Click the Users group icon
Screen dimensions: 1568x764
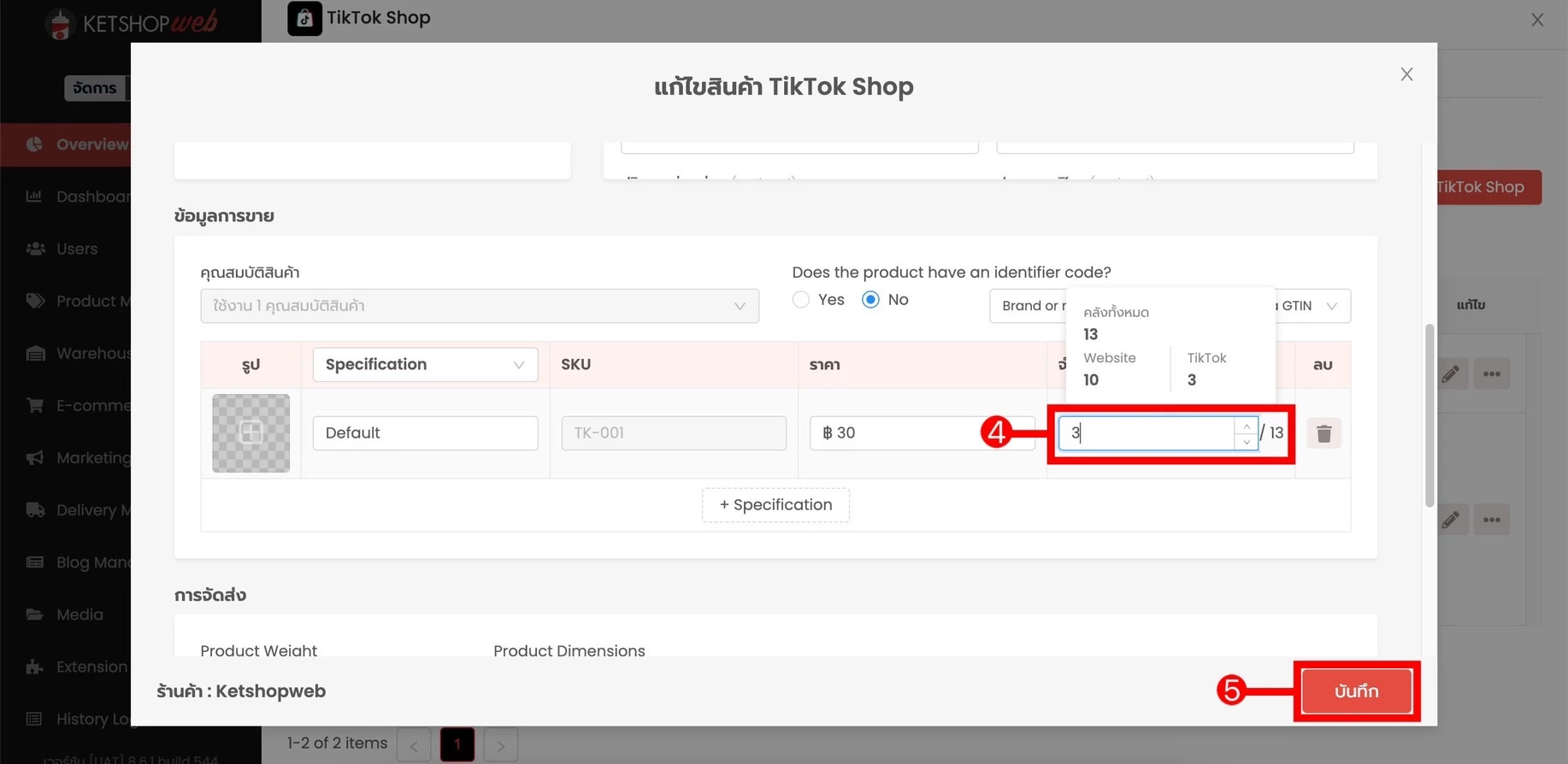click(35, 249)
